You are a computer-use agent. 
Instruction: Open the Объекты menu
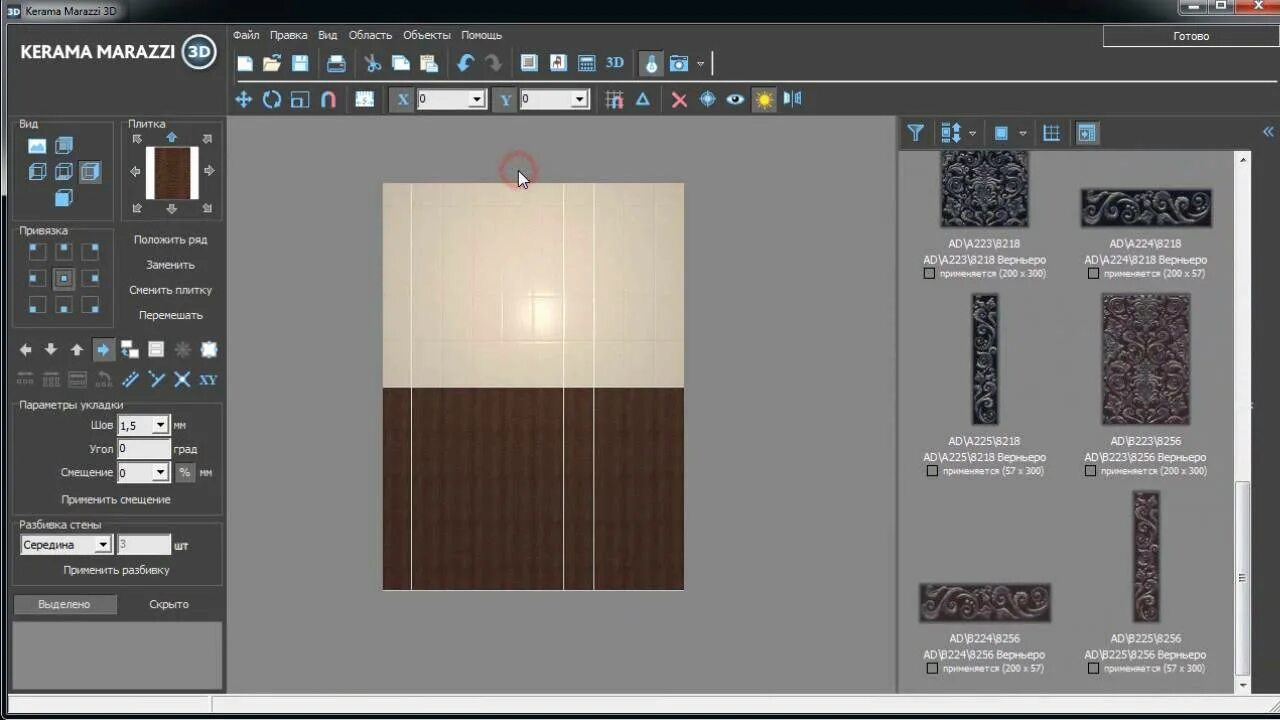click(x=426, y=35)
